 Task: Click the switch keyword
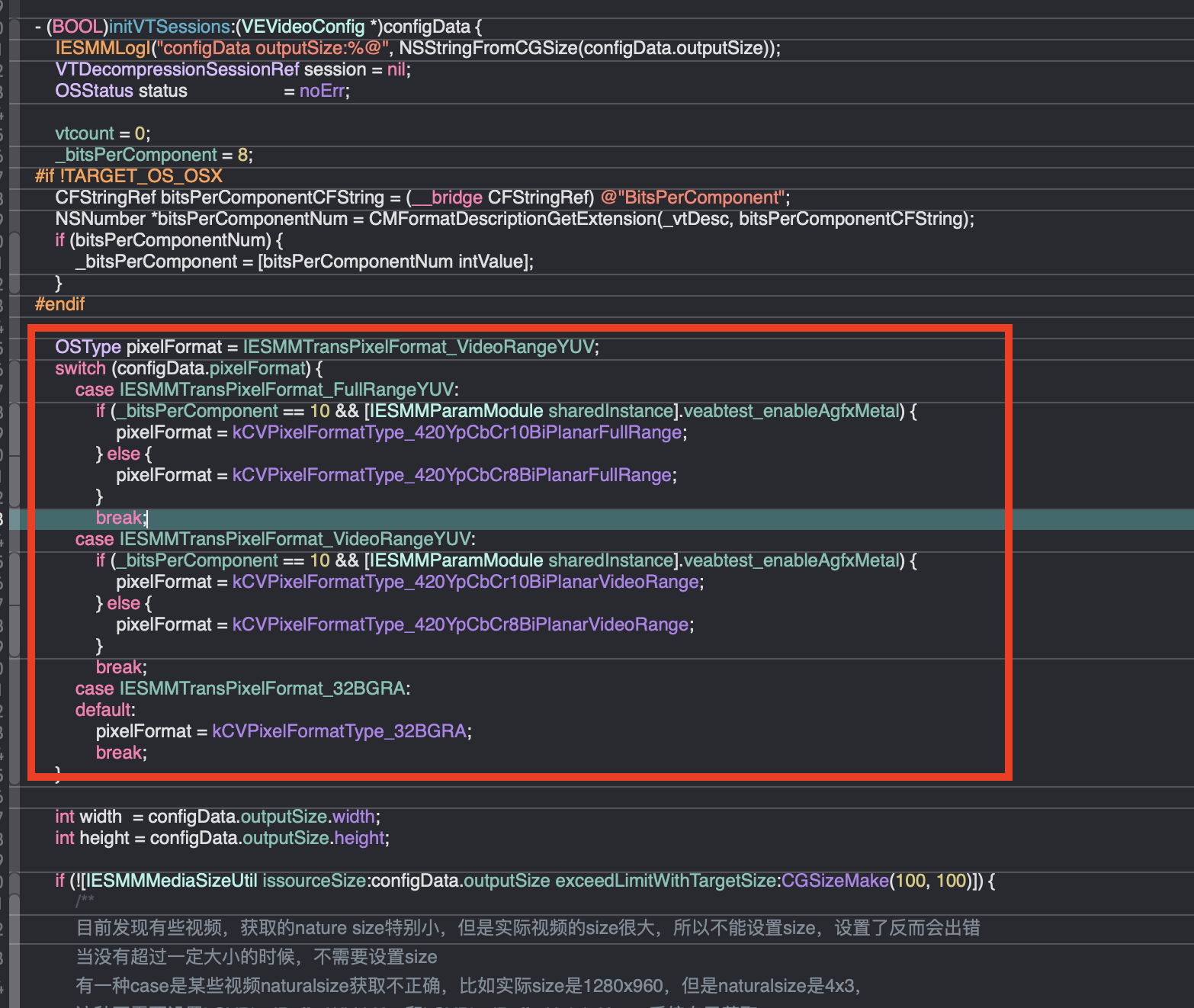pyautogui.click(x=80, y=368)
